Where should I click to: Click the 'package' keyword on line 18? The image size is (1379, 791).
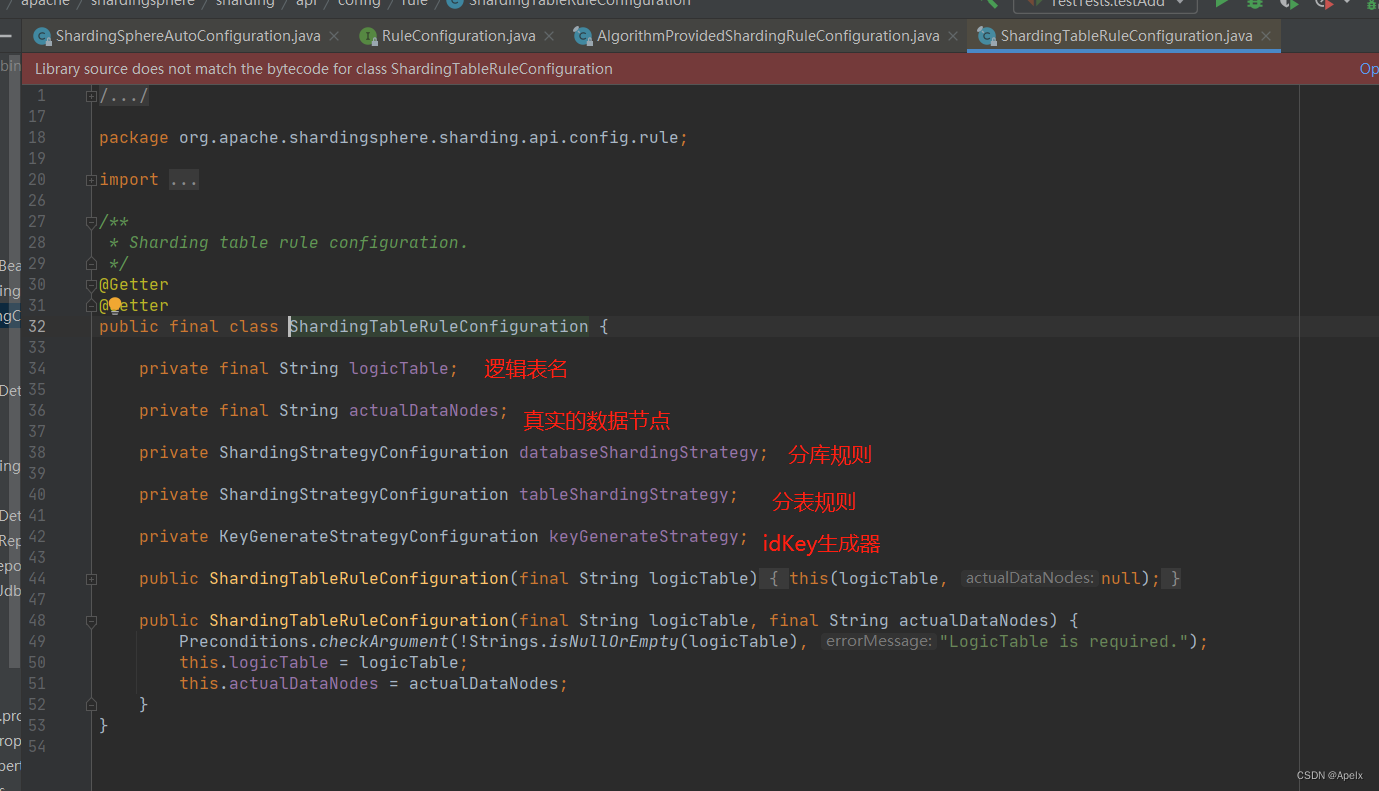tap(134, 138)
